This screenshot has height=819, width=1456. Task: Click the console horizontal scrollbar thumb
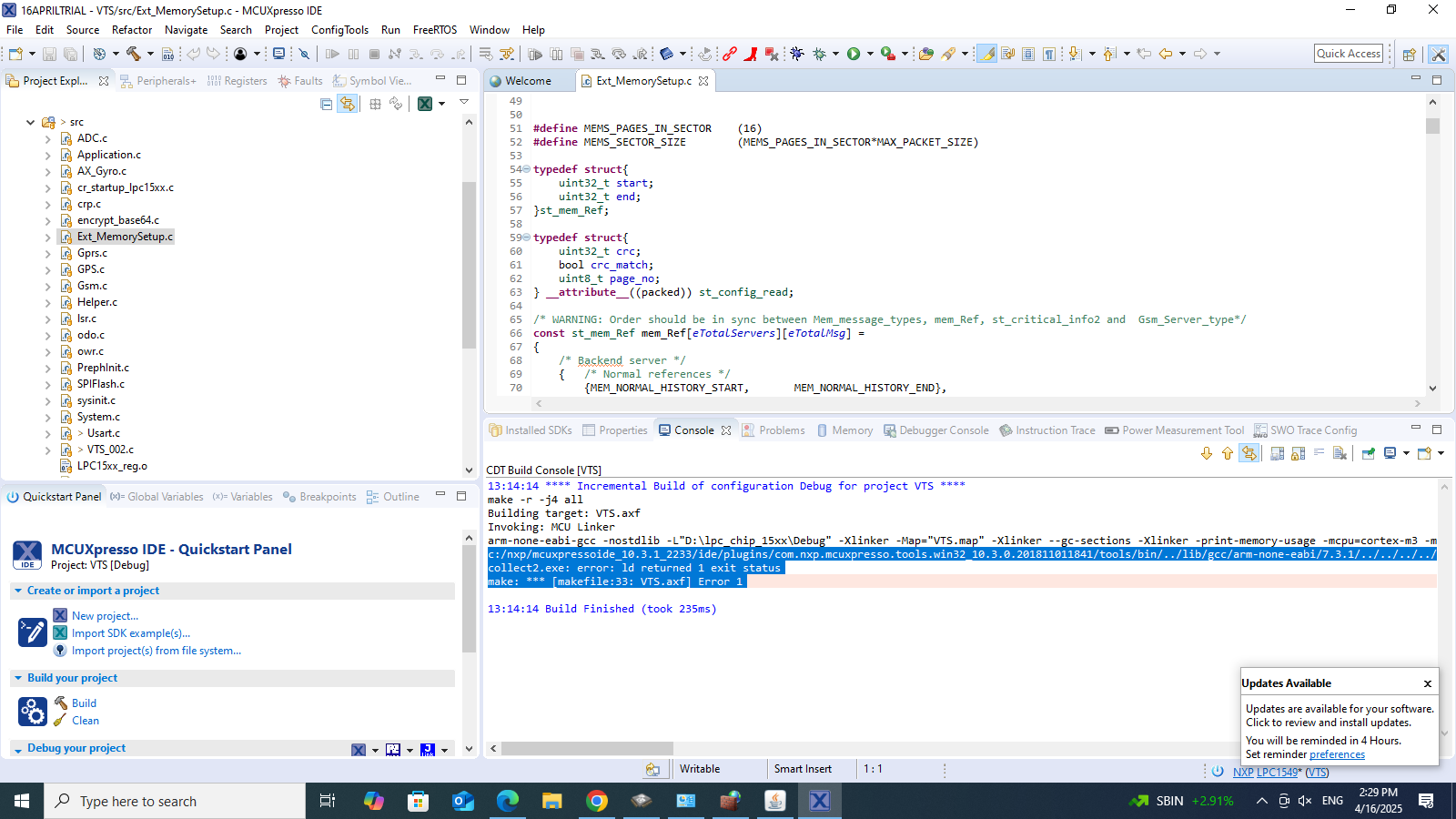(x=587, y=749)
